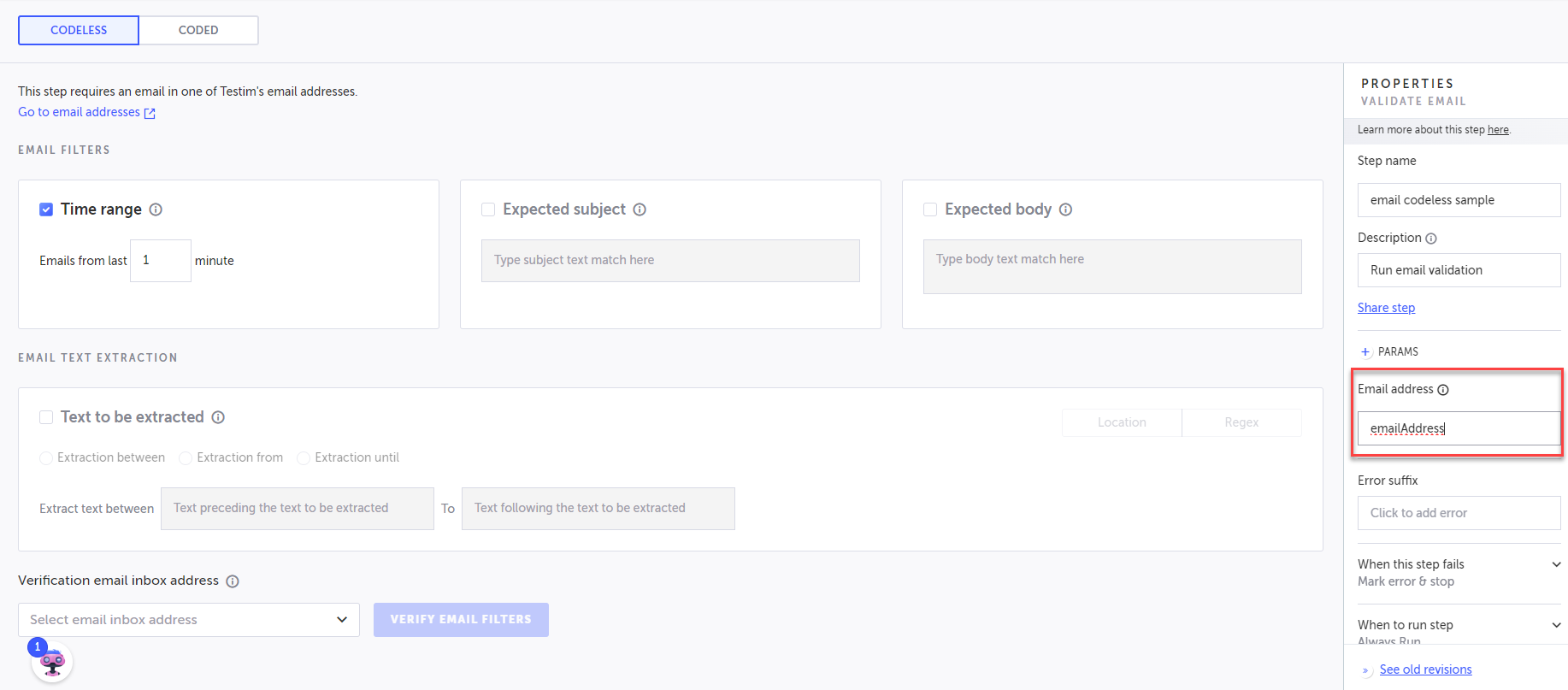Switch to the CODED tab
The image size is (1568, 690).
point(198,30)
